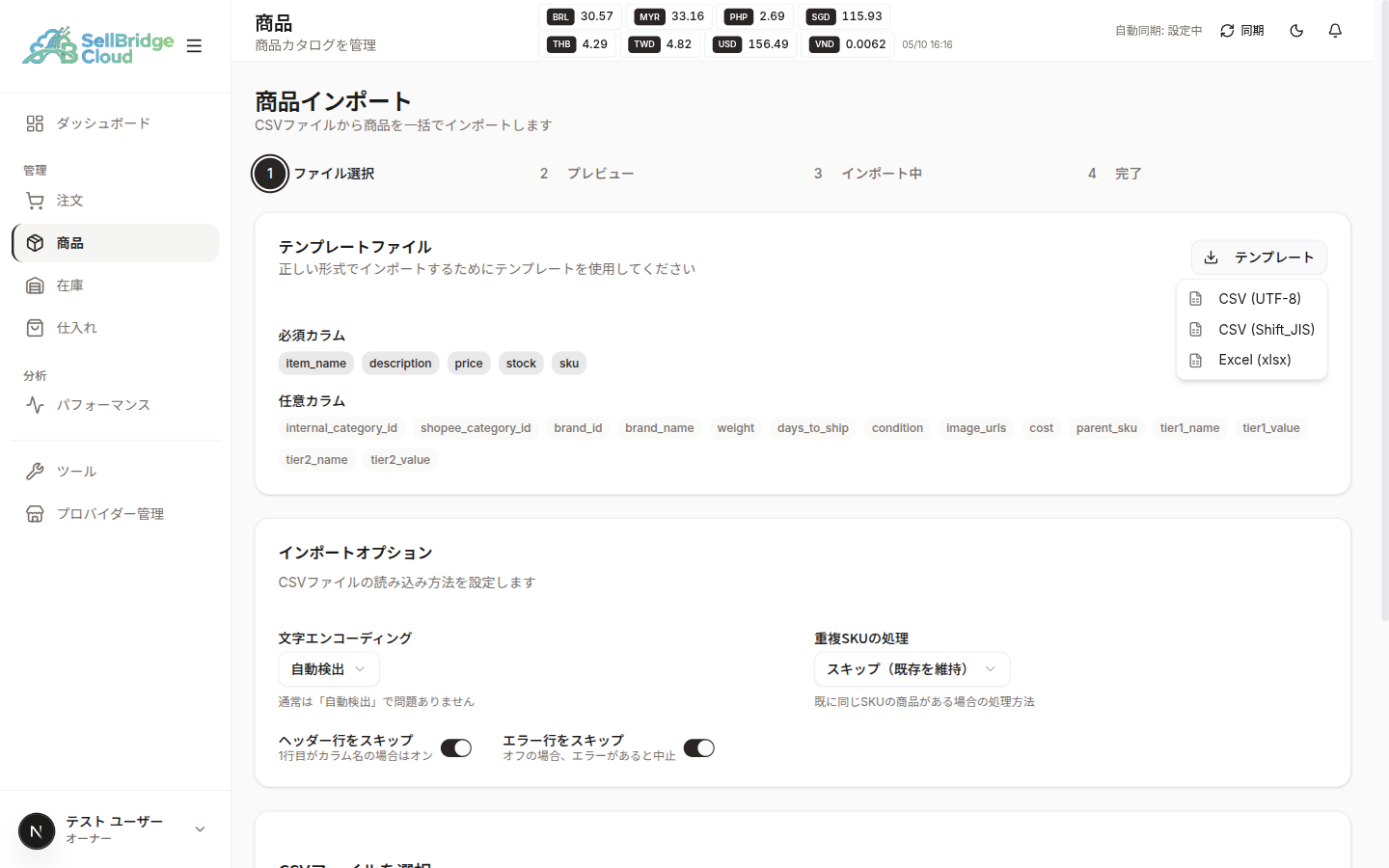Click the SellBridge Cloud logo
The width and height of the screenshot is (1389, 868).
(x=97, y=45)
